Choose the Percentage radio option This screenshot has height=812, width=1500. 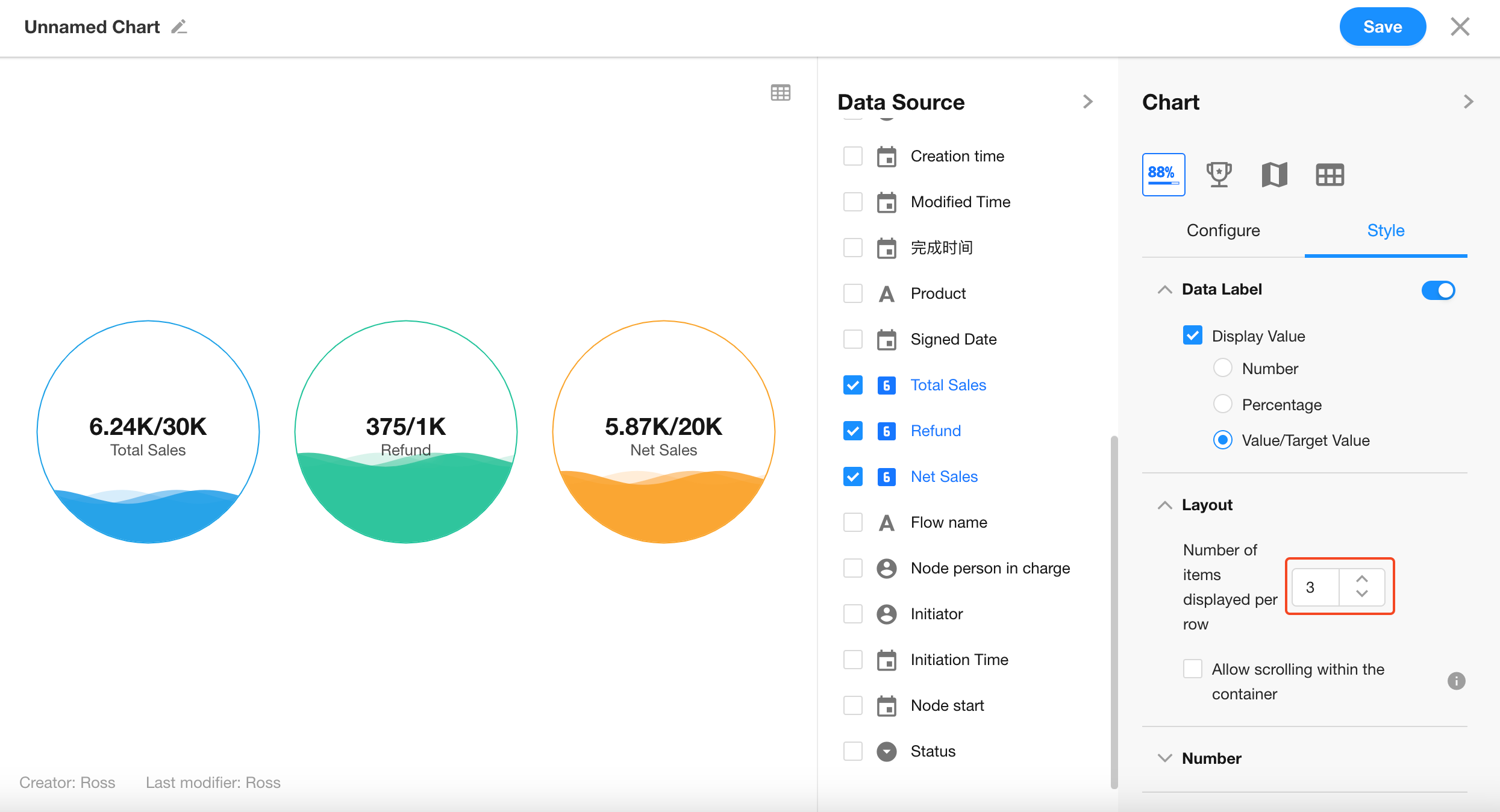pyautogui.click(x=1222, y=404)
